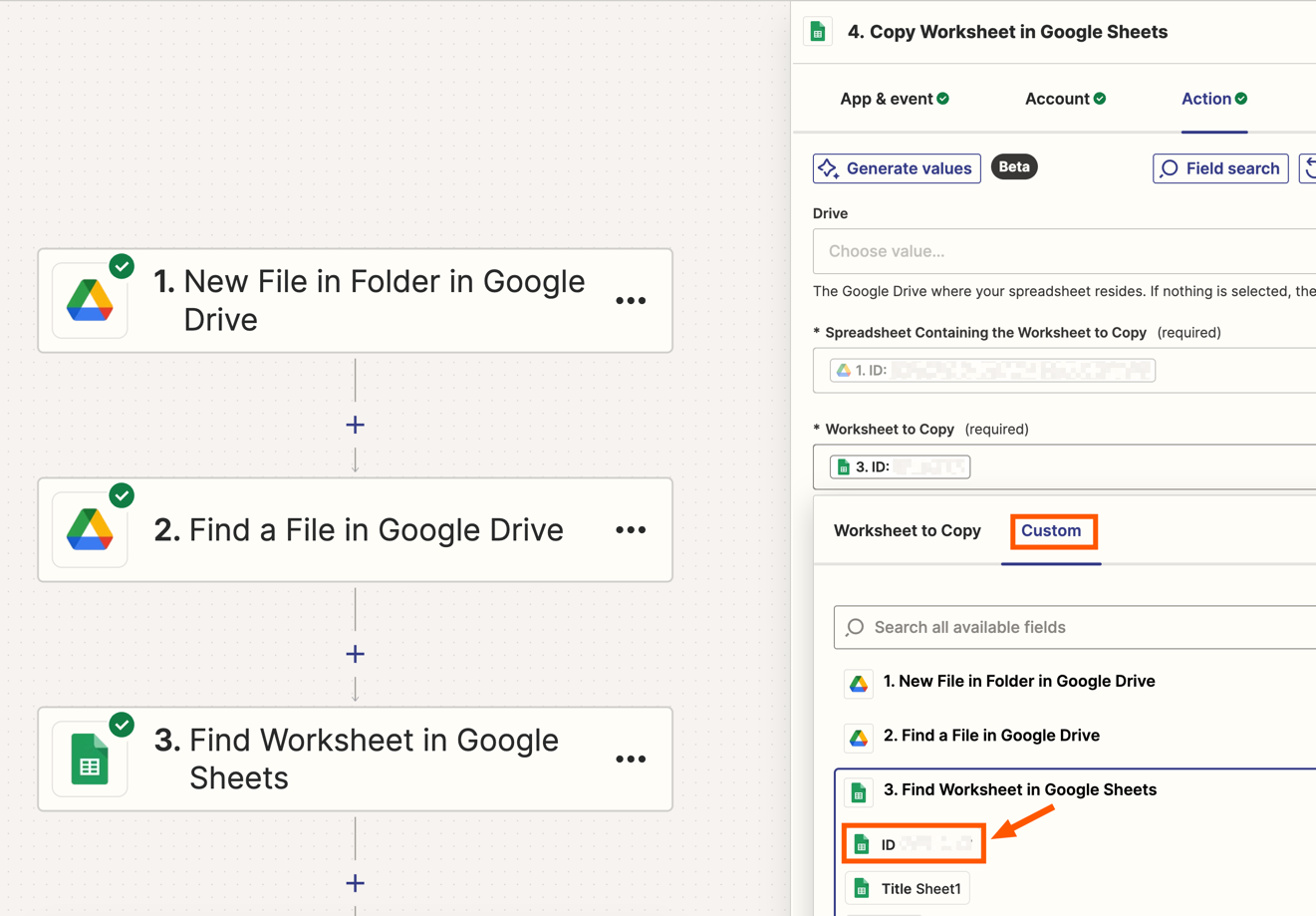Click the search icon in available fields box
The height and width of the screenshot is (916, 1316).
tap(855, 627)
